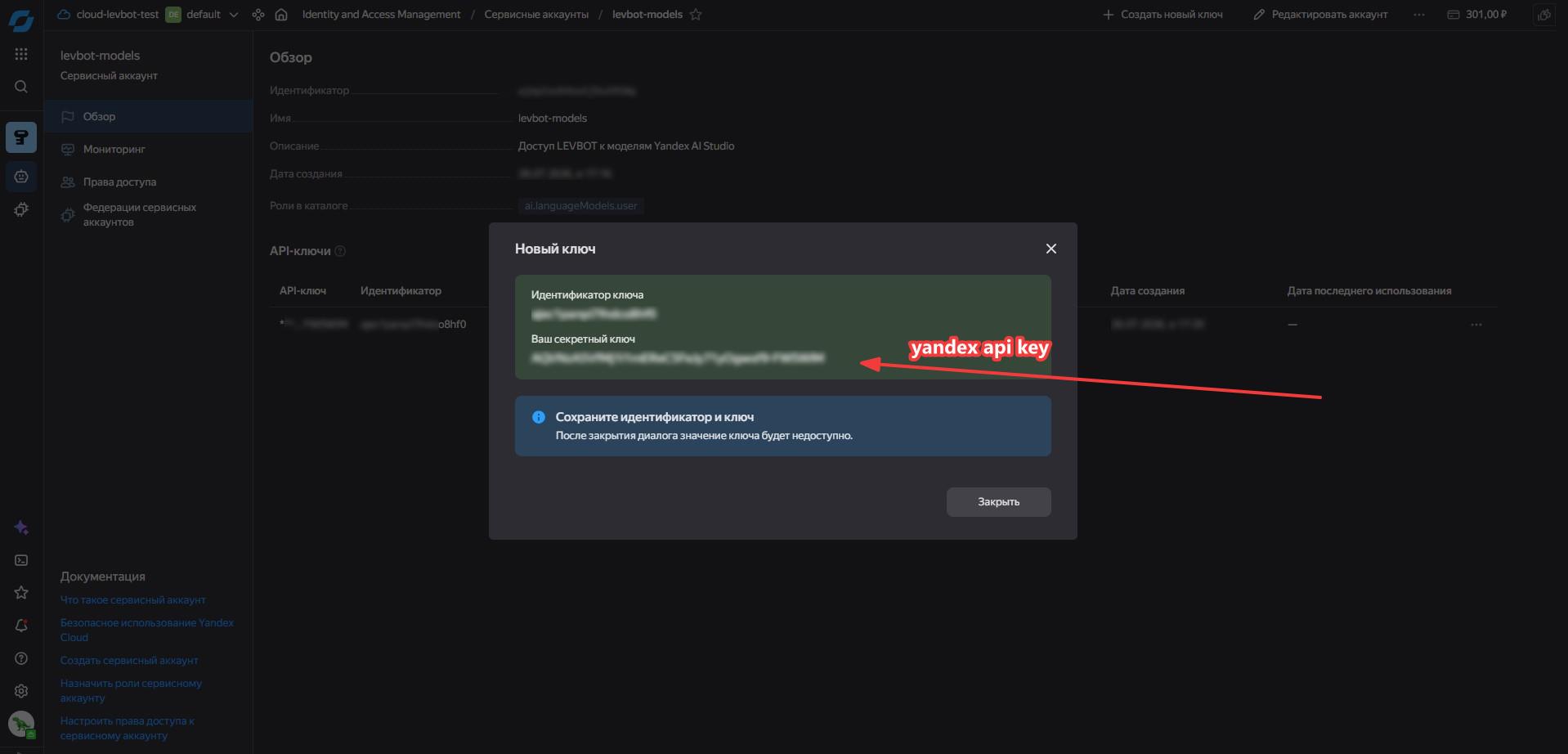Viewport: 1568px width, 754px height.
Task: Open link Безопасное использование Yandex Cloud
Action: click(x=147, y=631)
